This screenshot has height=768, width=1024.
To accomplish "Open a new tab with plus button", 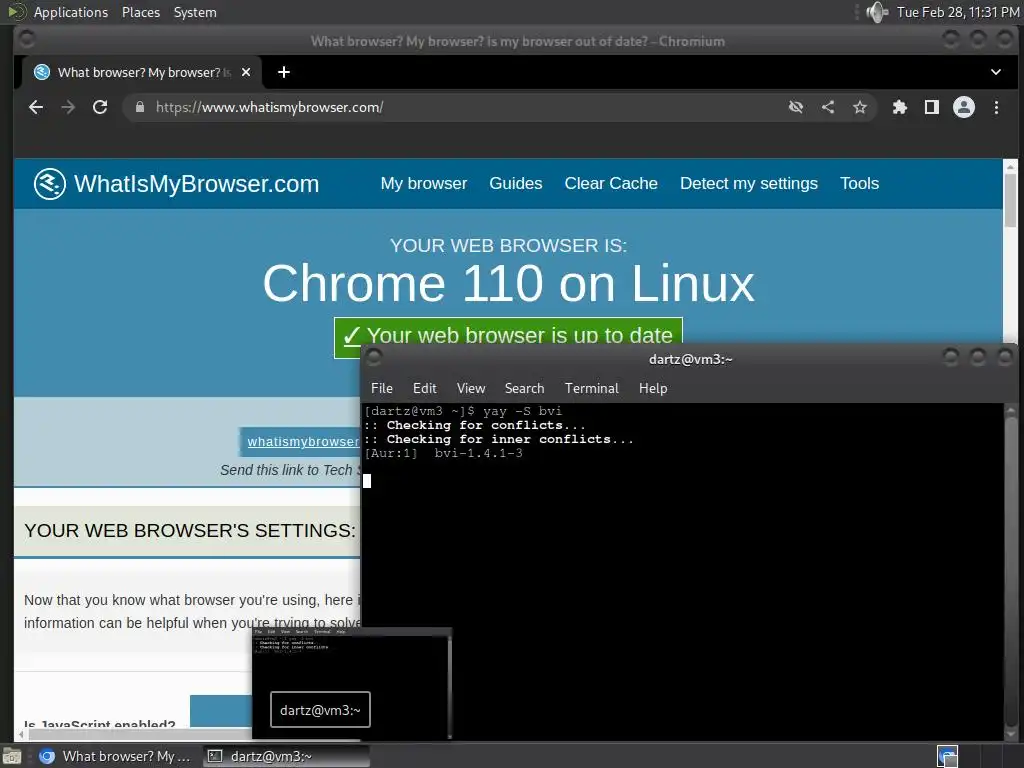I will click(283, 72).
